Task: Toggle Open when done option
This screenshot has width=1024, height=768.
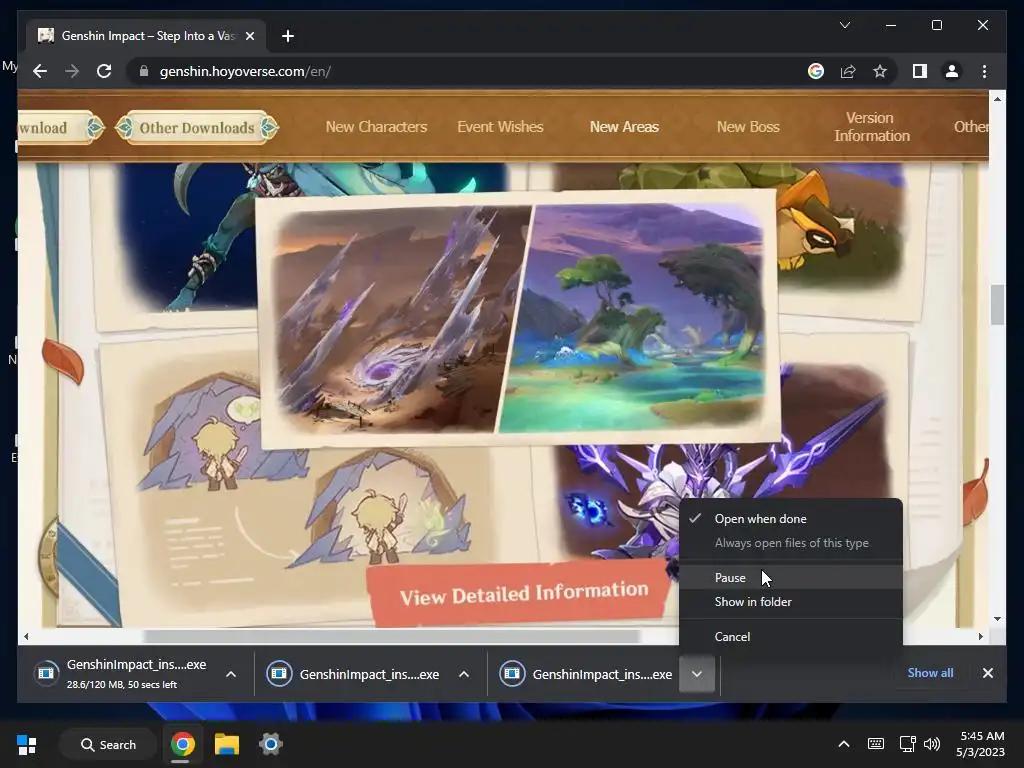Action: [x=791, y=519]
